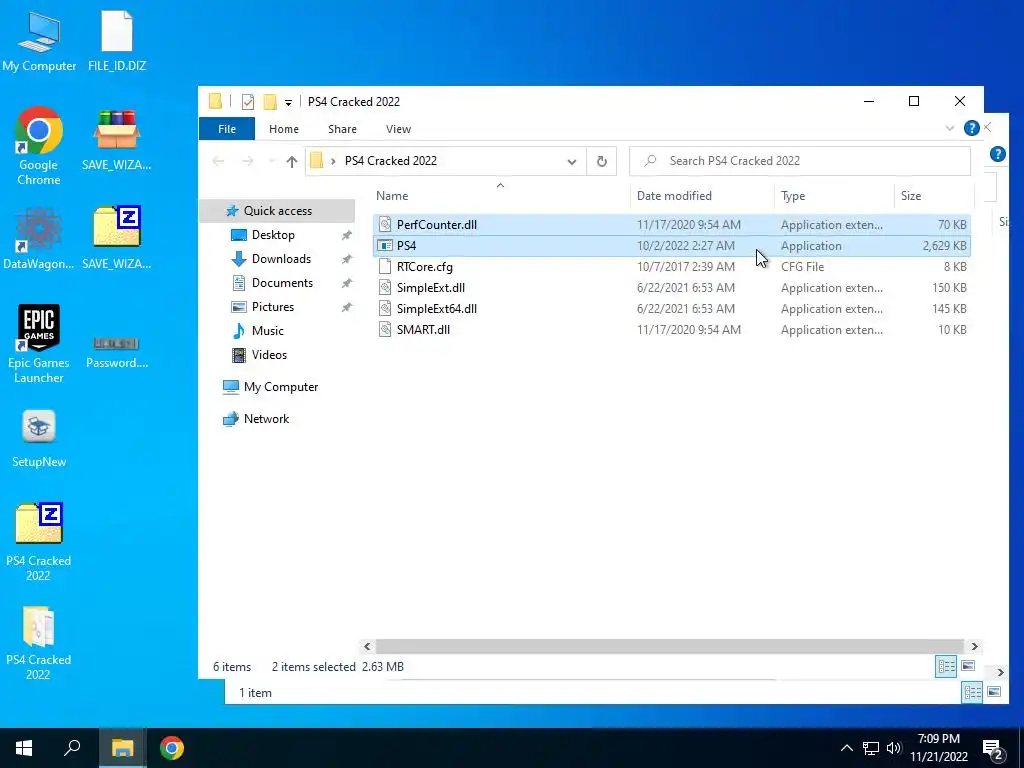1024x768 pixels.
Task: Switch to Details view layout button
Action: tap(946, 666)
